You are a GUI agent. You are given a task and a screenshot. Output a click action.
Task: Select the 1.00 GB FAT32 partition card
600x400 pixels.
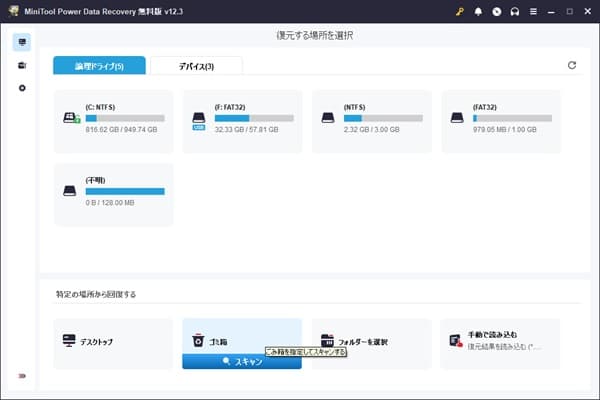[501, 121]
